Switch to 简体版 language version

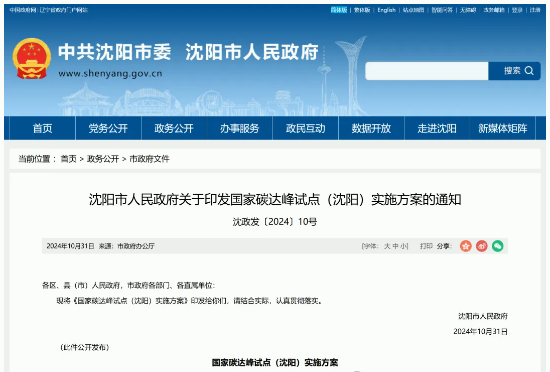click(x=339, y=10)
